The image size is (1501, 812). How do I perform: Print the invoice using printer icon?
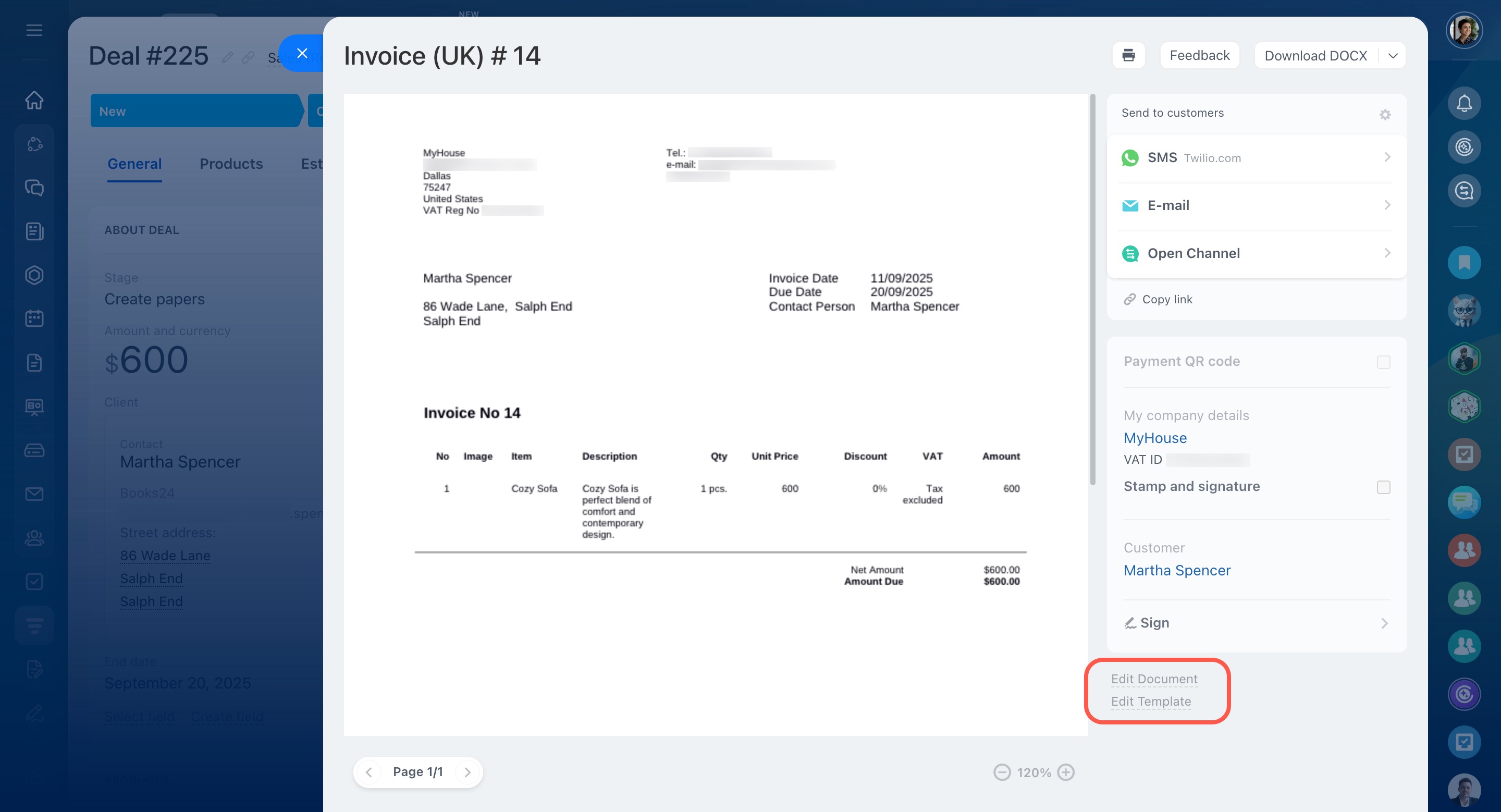coord(1128,55)
